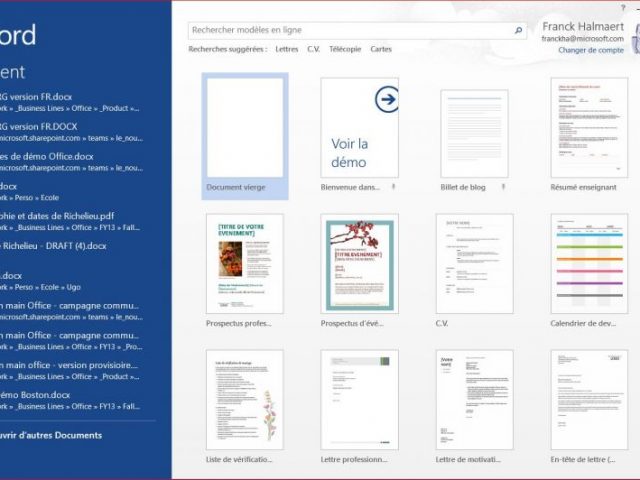Select the Télécopie suggested search
This screenshot has width=640, height=480.
click(x=345, y=49)
